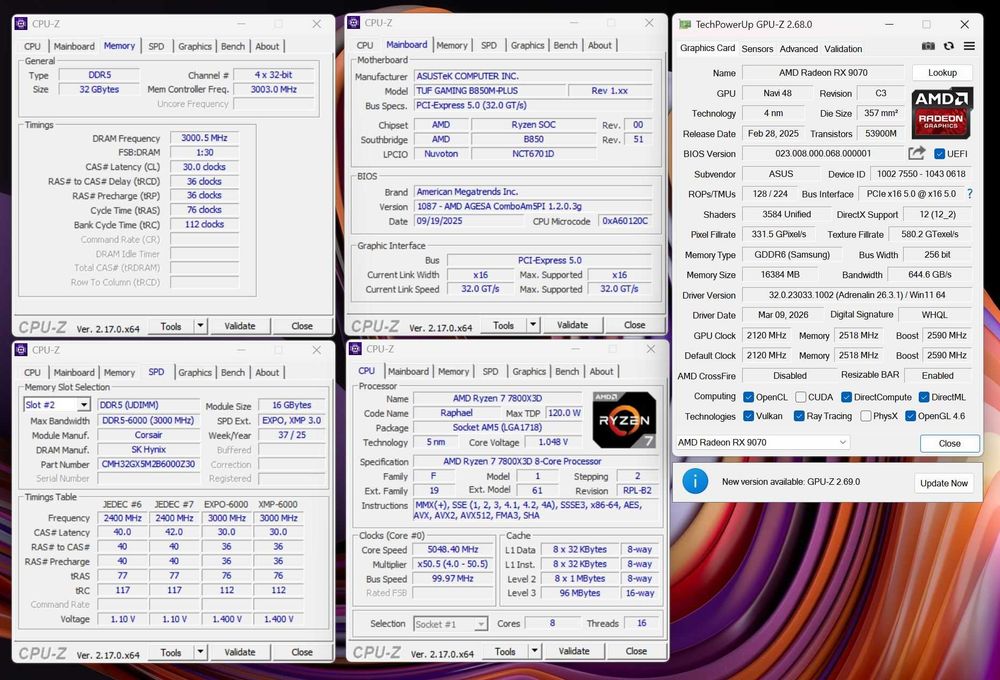Toggle PhysX checkbox
Image resolution: width=1000 pixels, height=680 pixels.
[x=865, y=416]
